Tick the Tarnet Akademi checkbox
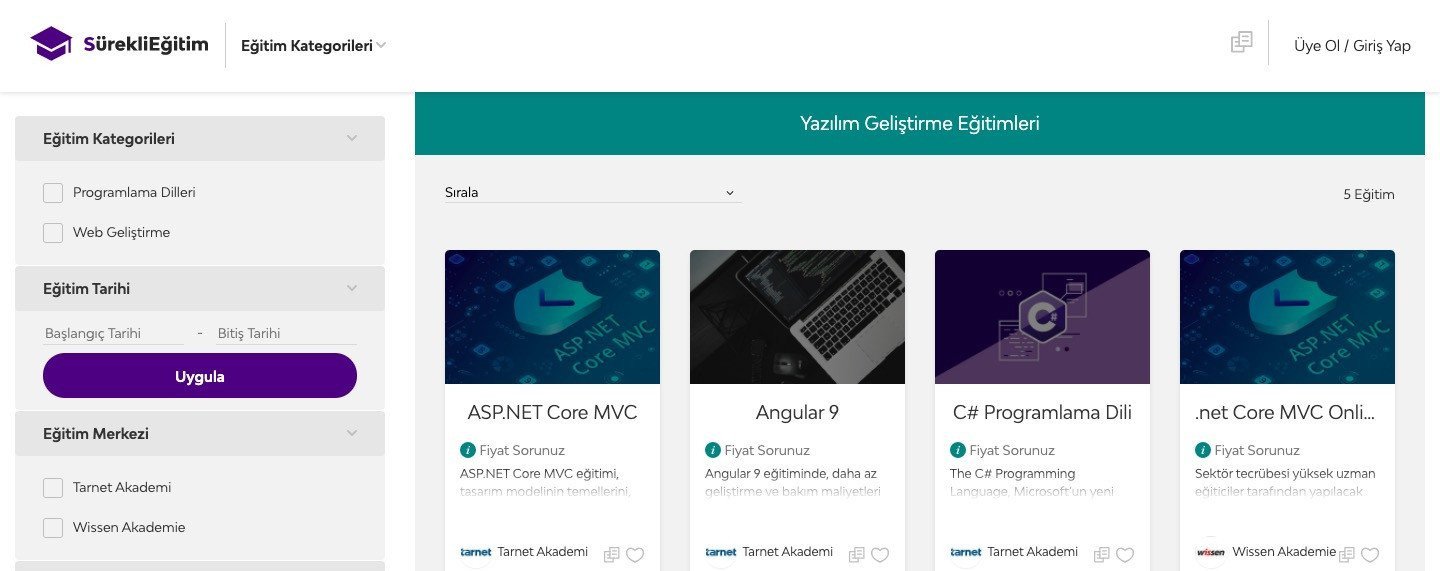 click(x=53, y=488)
